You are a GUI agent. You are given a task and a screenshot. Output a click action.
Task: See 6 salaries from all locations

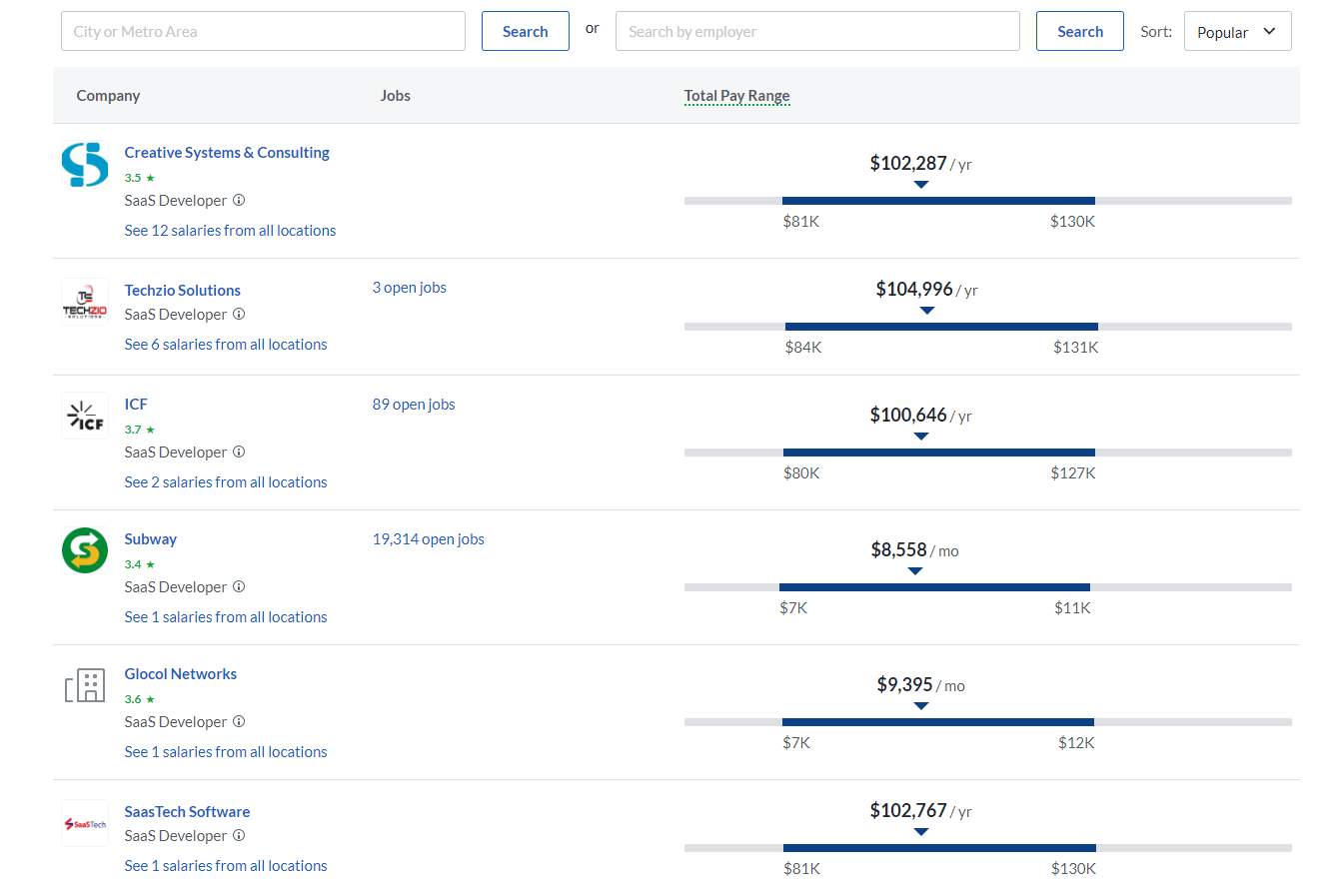click(226, 345)
